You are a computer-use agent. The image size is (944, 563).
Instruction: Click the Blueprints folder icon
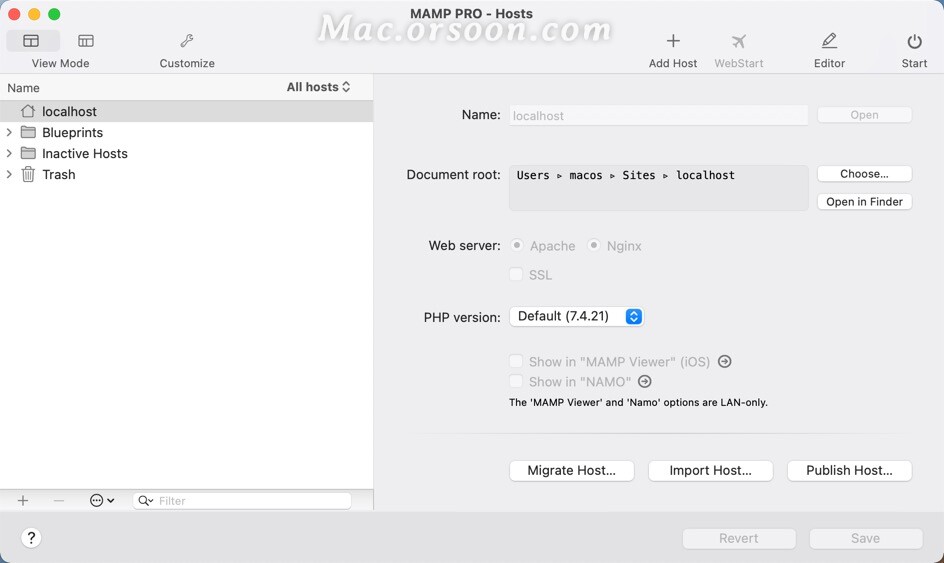28,132
